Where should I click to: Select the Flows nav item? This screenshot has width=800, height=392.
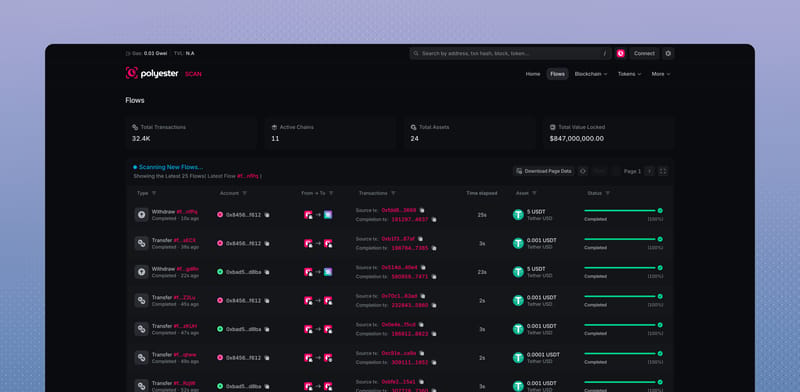558,74
